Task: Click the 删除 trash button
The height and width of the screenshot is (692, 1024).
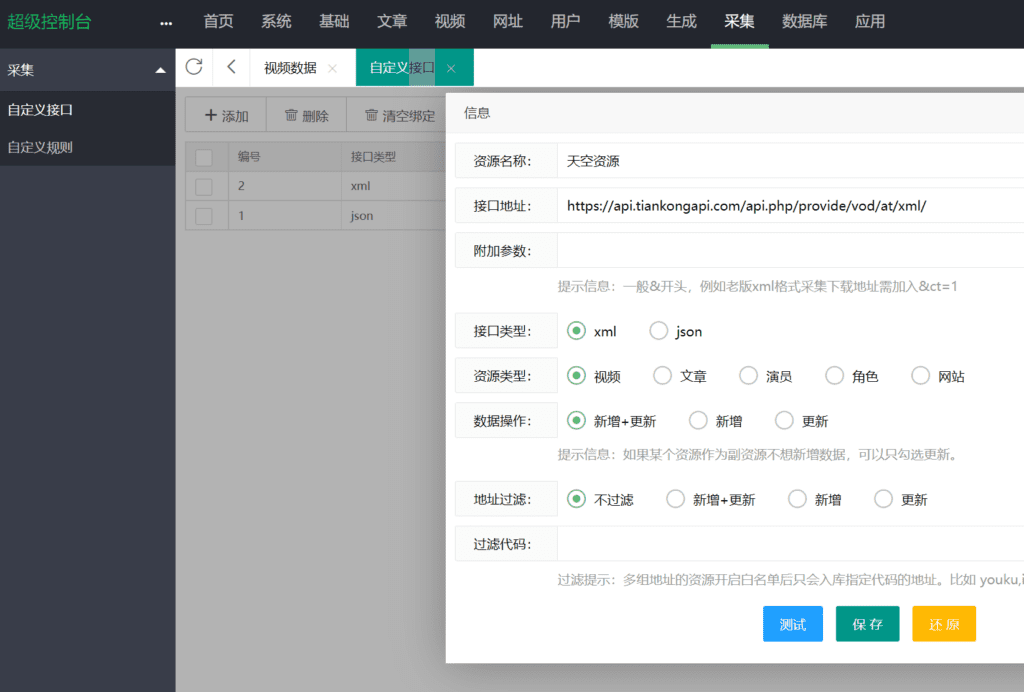Action: click(306, 115)
